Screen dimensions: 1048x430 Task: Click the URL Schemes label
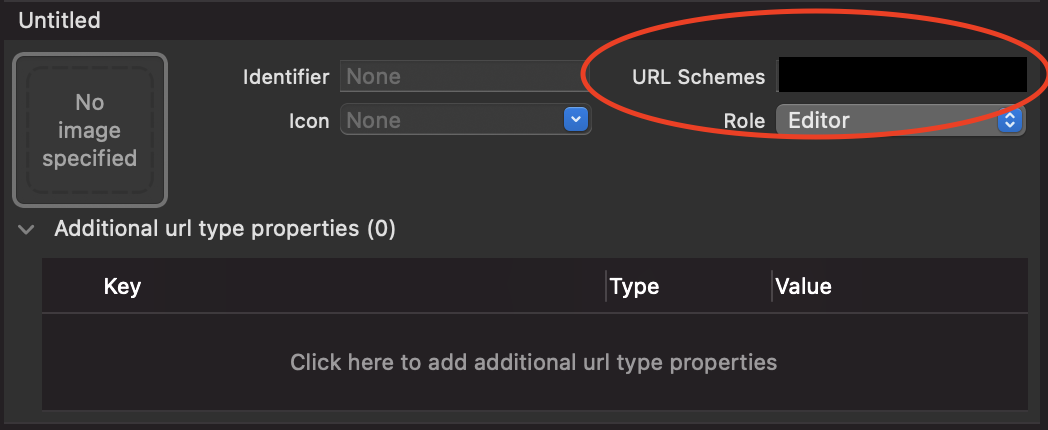698,77
